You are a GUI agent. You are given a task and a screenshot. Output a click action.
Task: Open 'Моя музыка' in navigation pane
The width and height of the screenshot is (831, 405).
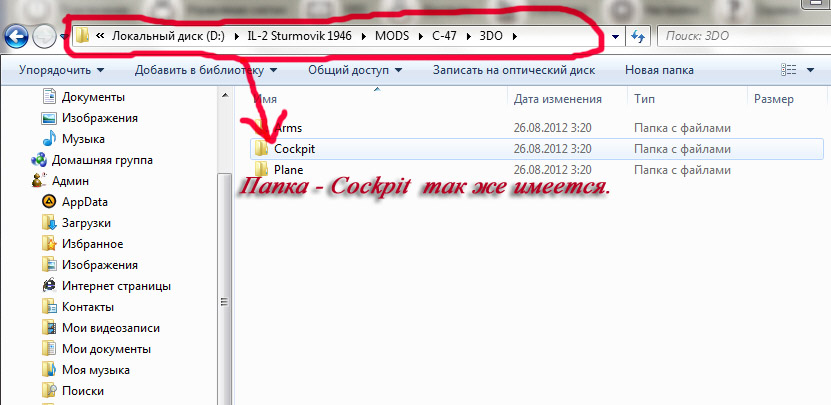coord(96,370)
